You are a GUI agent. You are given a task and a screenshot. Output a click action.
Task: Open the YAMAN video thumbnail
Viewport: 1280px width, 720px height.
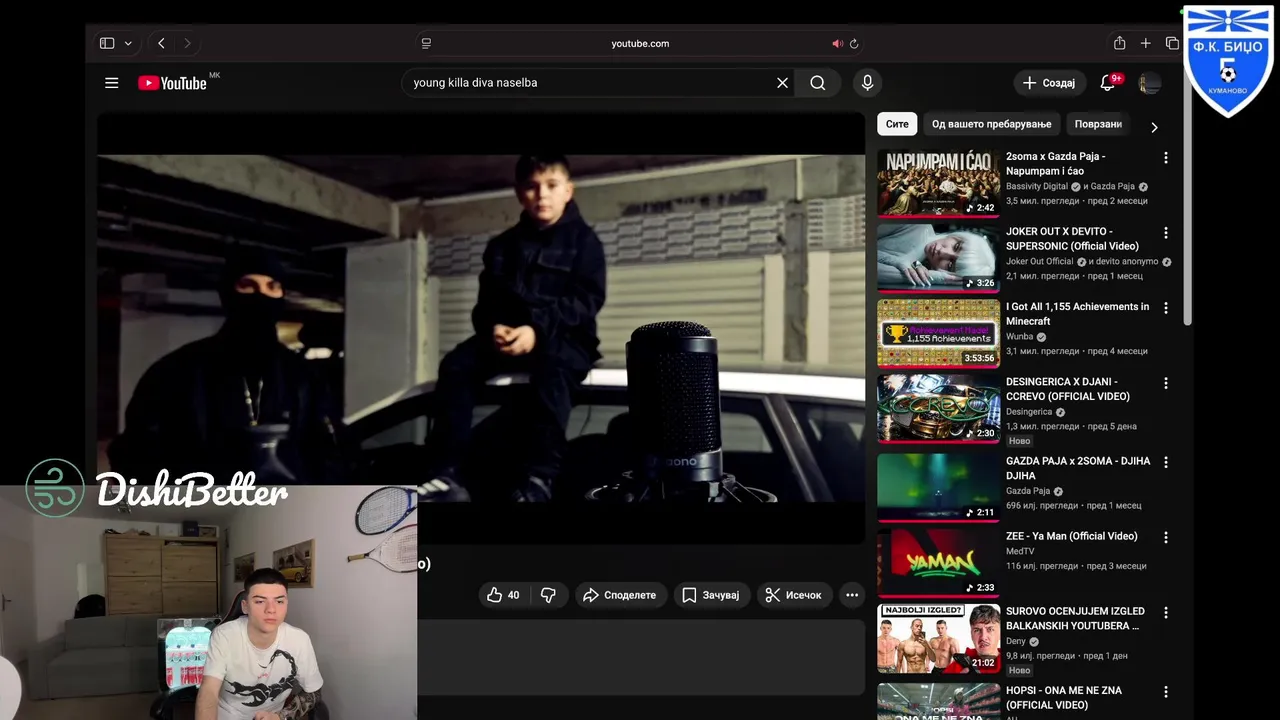[x=939, y=563]
